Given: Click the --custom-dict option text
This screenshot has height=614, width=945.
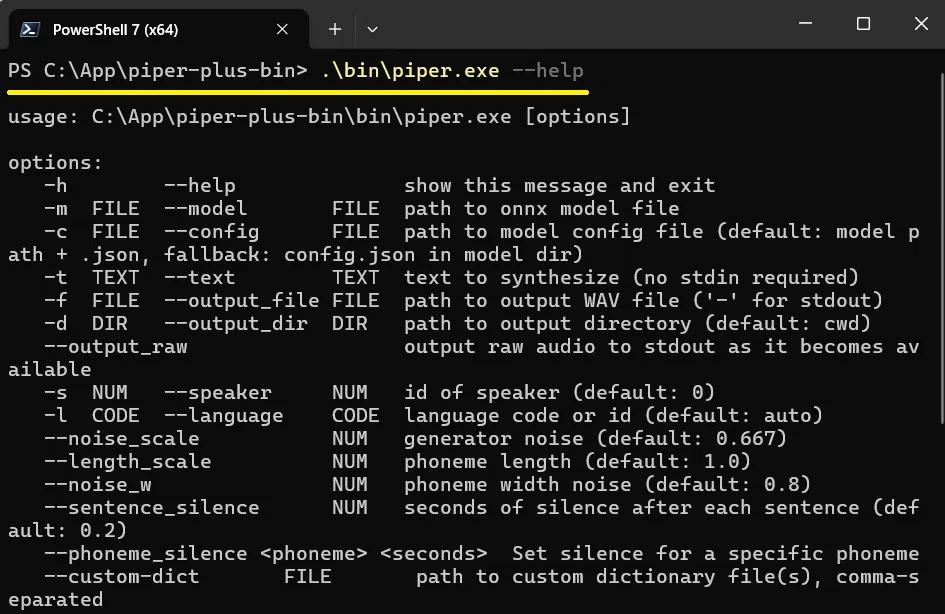Looking at the screenshot, I should [122, 577].
